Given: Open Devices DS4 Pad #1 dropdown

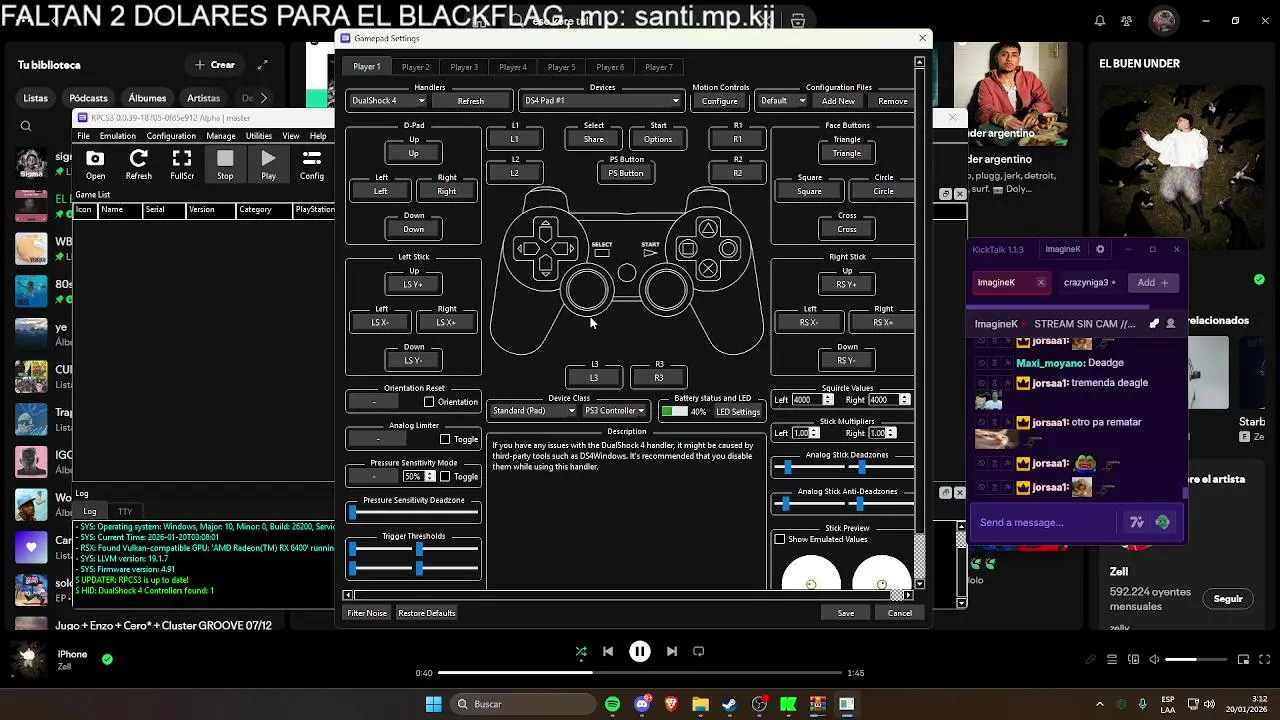Looking at the screenshot, I should coord(601,101).
